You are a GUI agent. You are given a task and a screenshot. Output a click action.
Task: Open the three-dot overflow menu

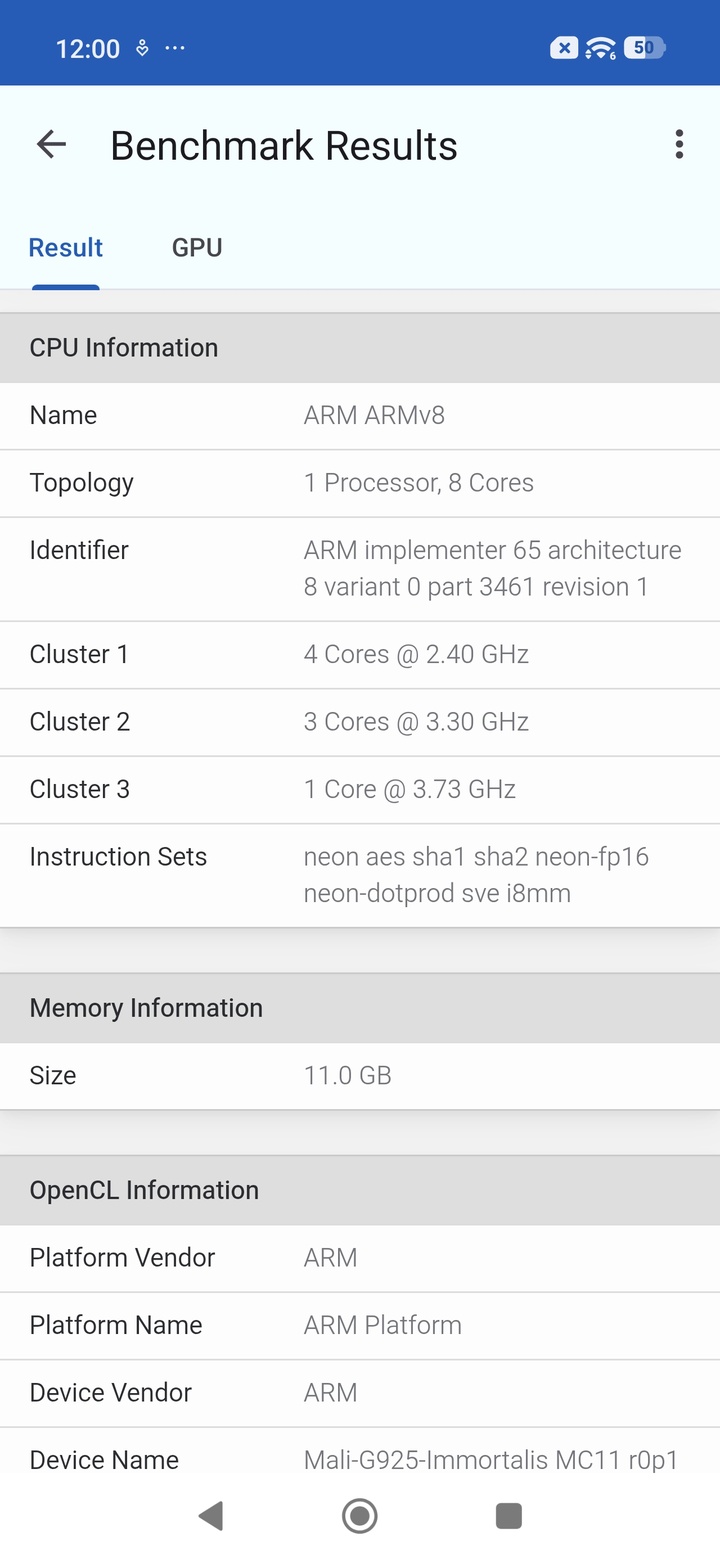pos(679,145)
